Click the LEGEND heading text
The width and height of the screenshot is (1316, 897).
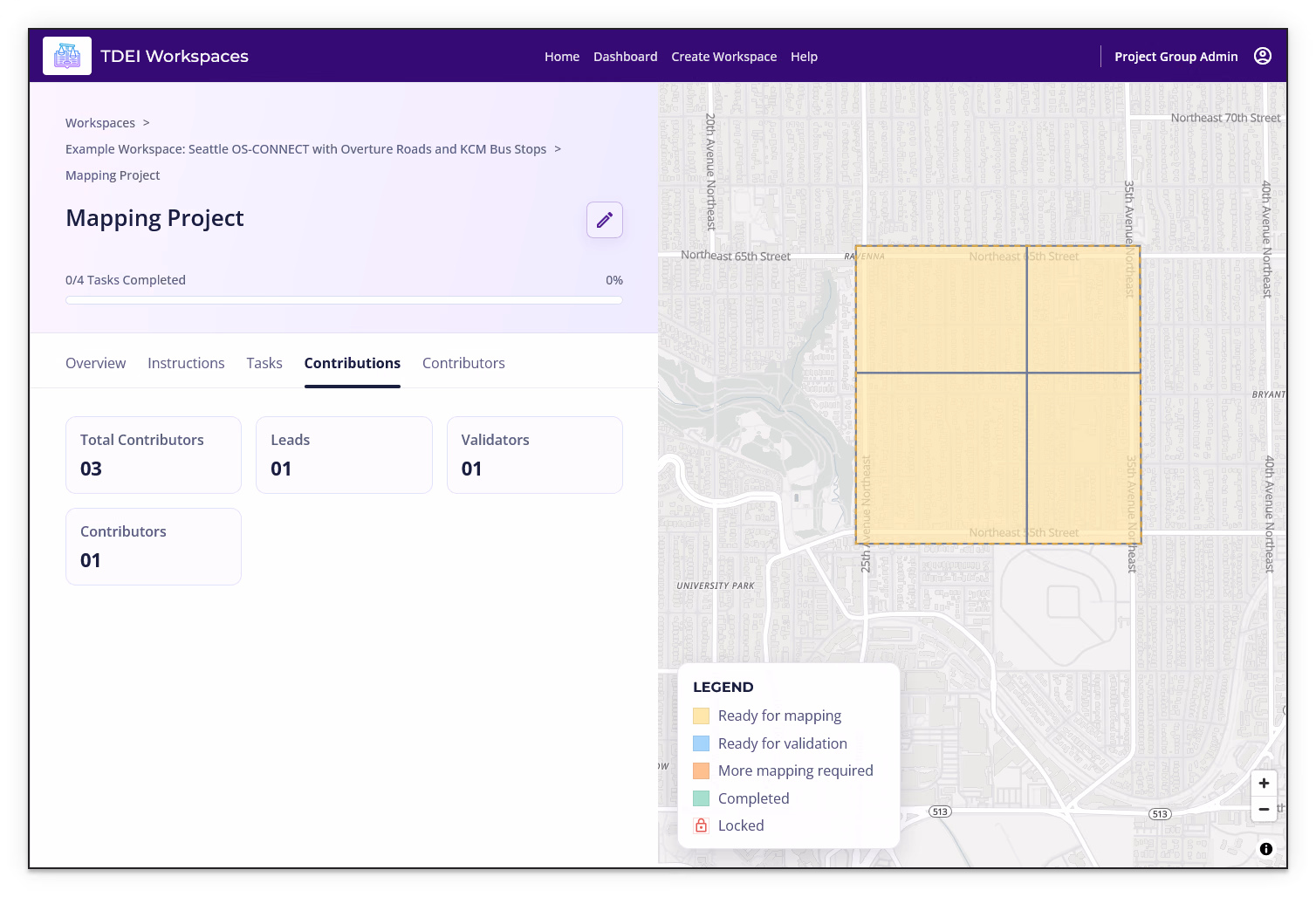(723, 688)
